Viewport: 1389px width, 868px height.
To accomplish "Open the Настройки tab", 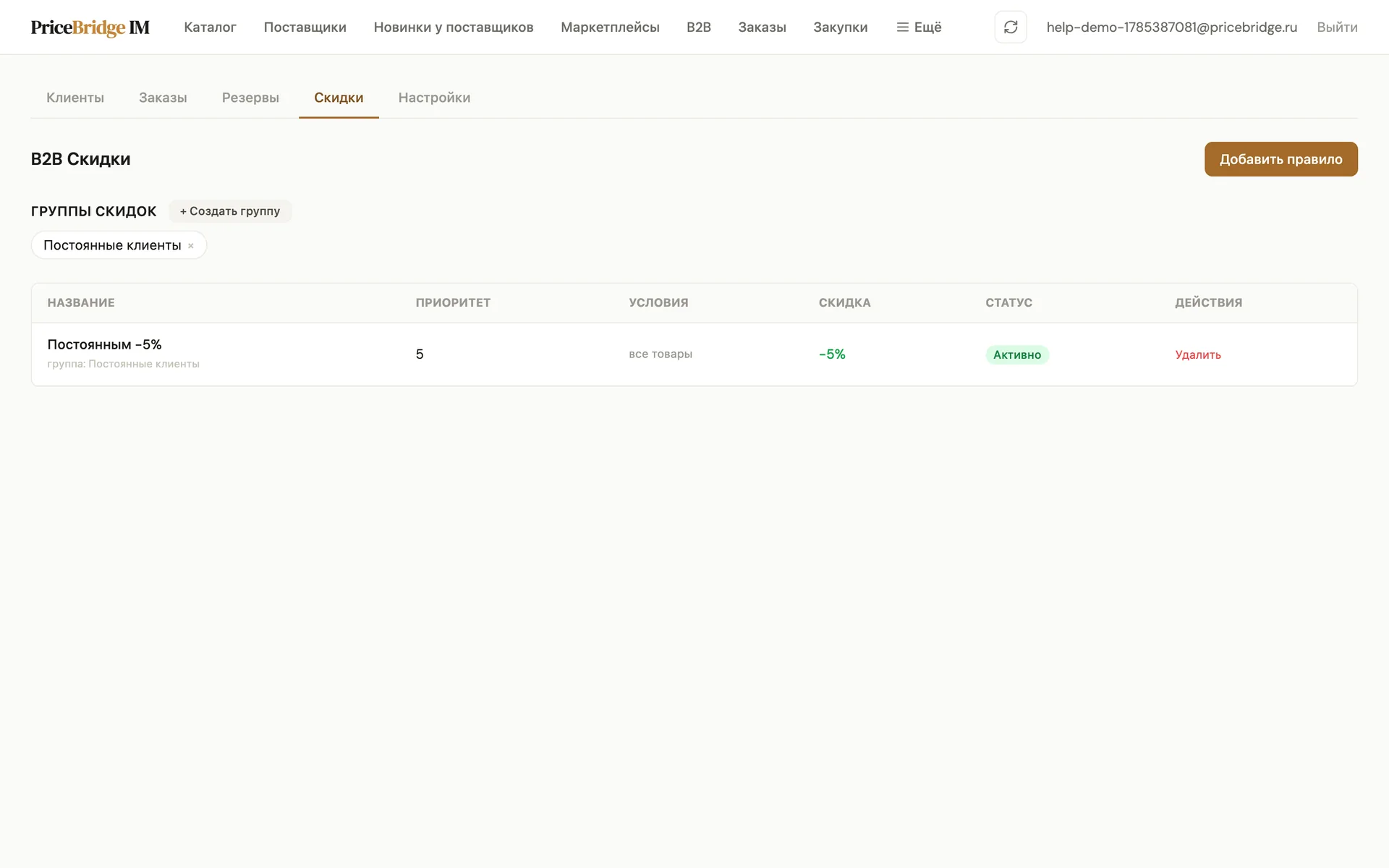I will click(x=434, y=98).
